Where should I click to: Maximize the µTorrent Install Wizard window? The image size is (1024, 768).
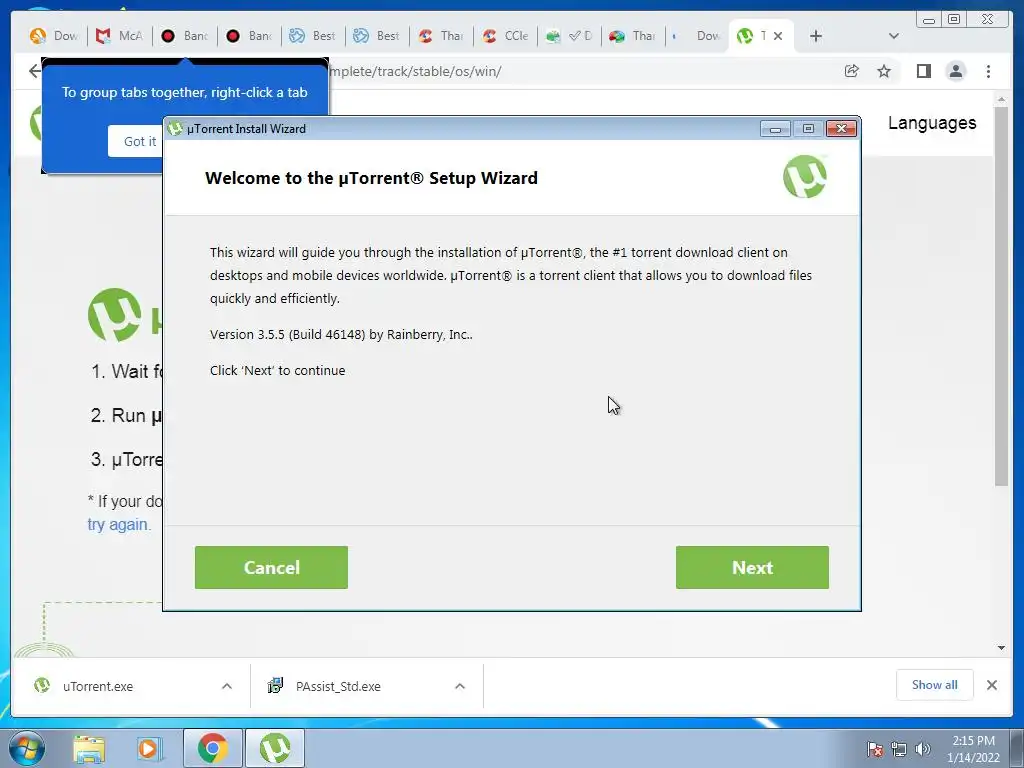(808, 129)
